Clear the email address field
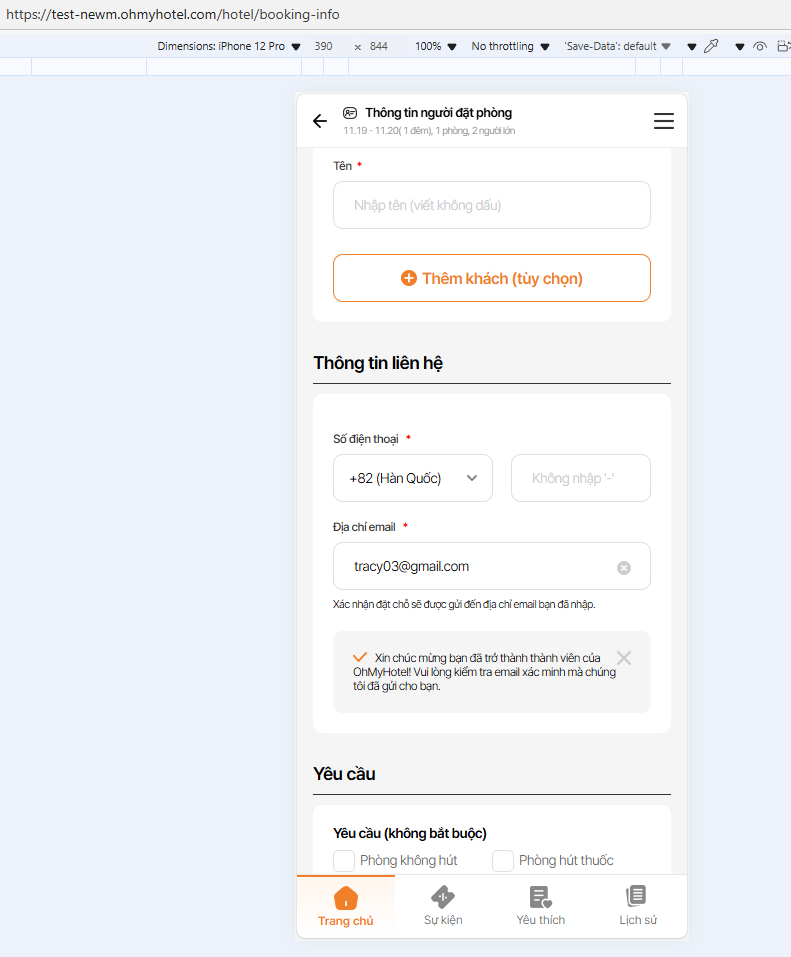 pos(624,568)
